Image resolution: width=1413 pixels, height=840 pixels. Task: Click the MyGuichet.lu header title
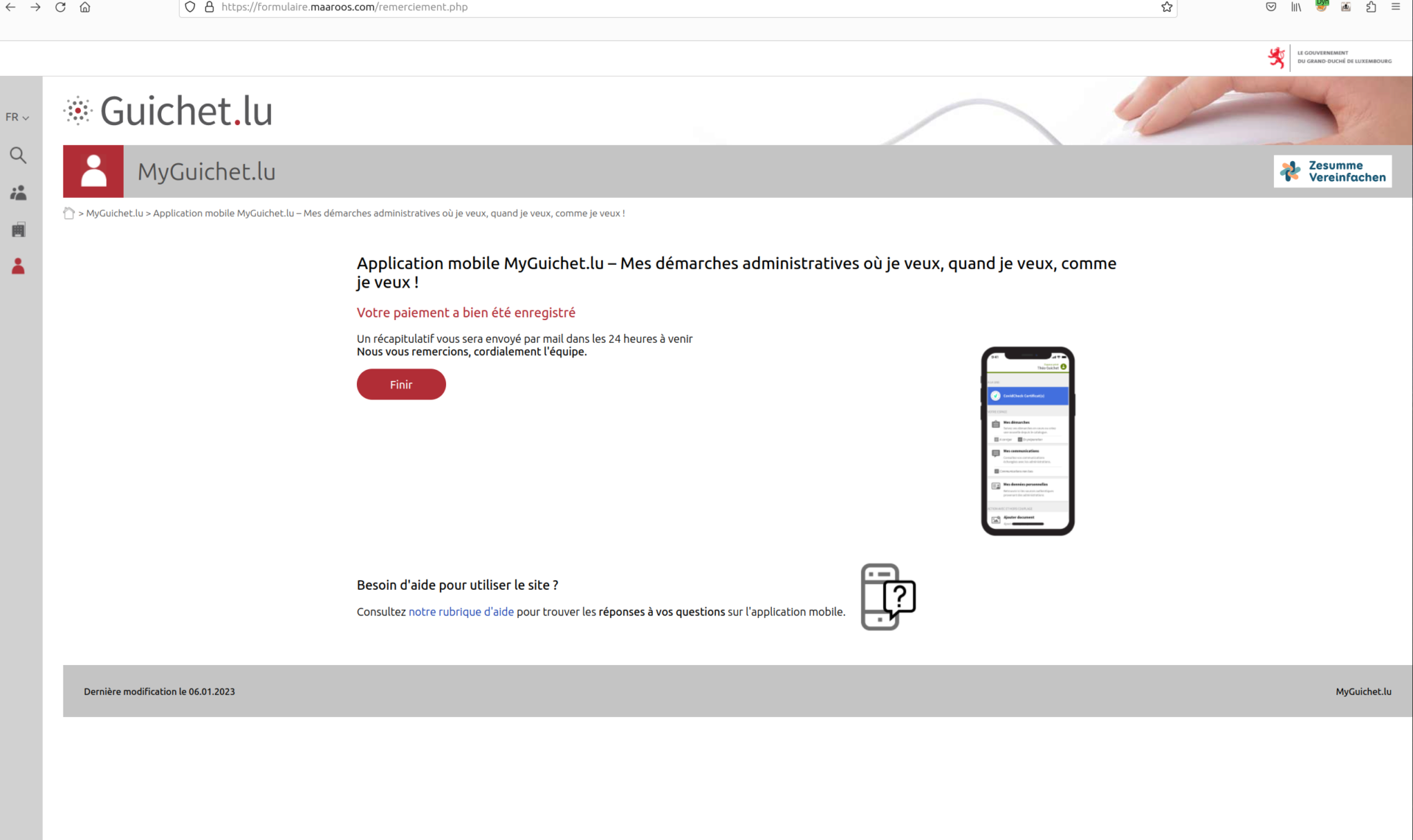[207, 171]
